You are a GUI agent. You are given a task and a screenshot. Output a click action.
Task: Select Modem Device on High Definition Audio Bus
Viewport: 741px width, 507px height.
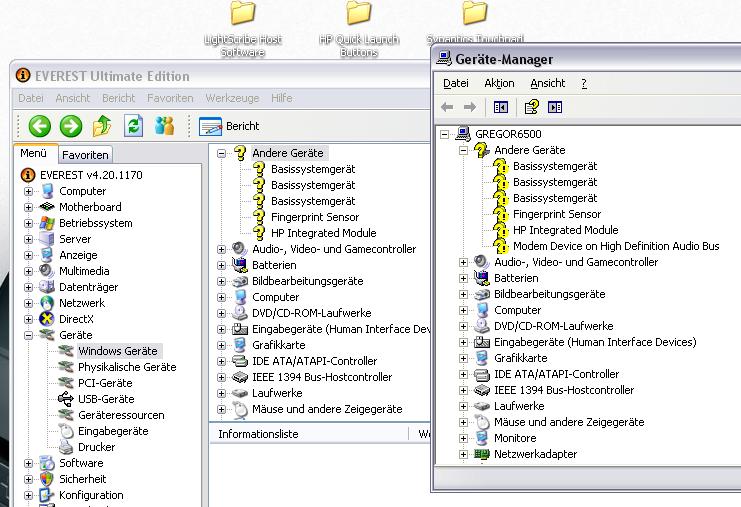coord(616,246)
